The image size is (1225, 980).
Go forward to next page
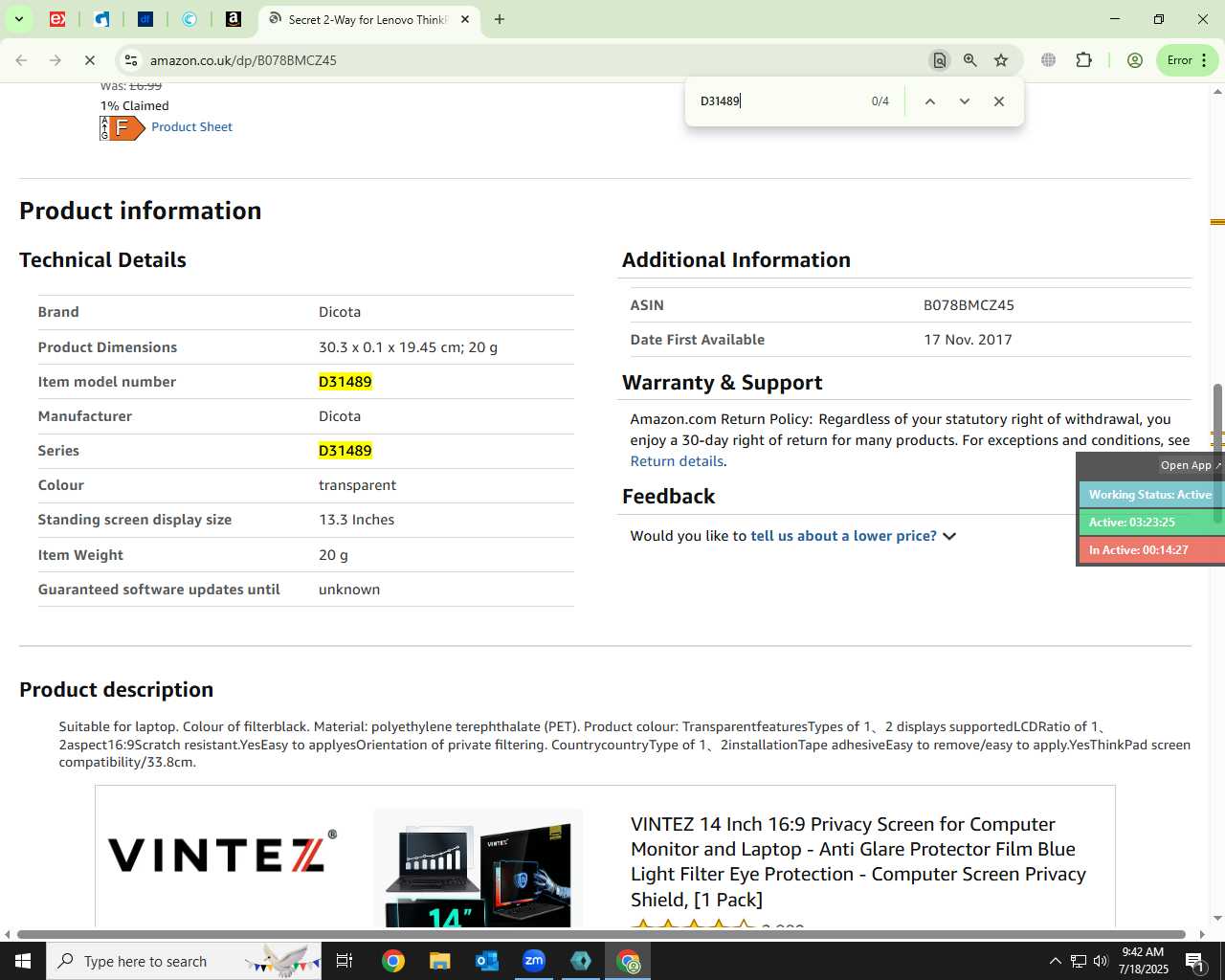coord(56,60)
